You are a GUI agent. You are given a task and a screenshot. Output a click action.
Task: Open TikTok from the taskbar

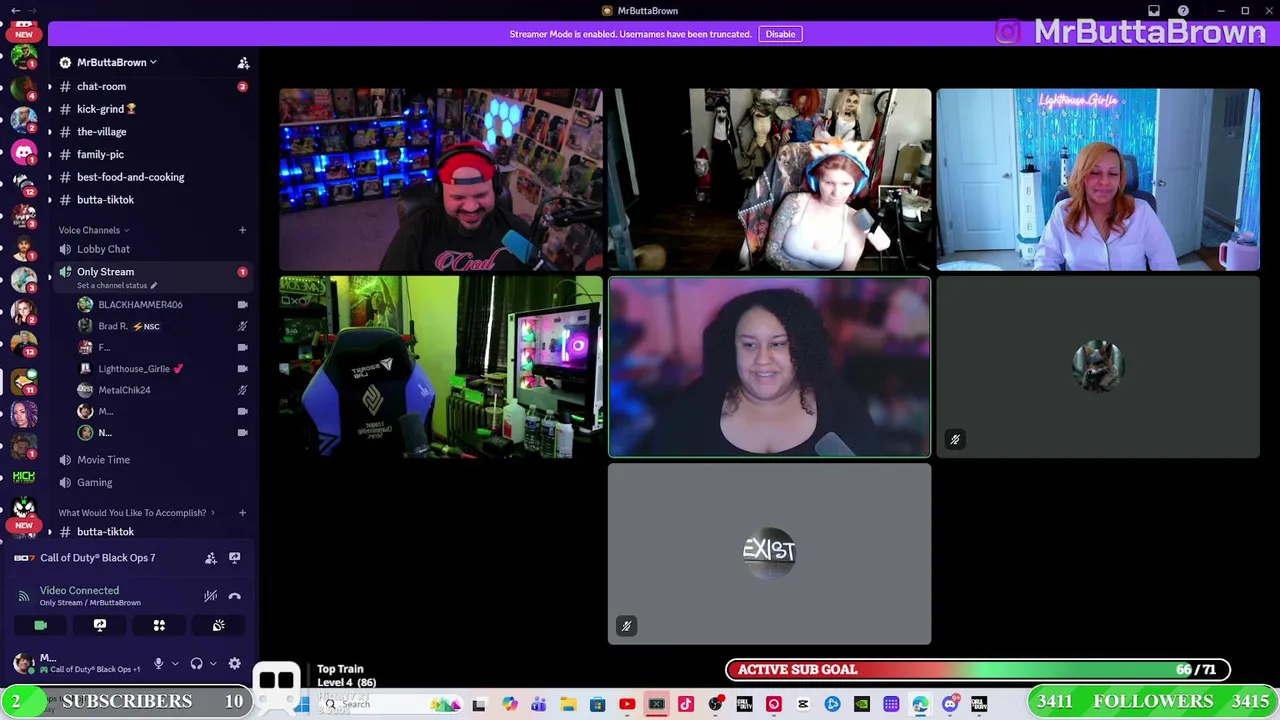coord(686,704)
